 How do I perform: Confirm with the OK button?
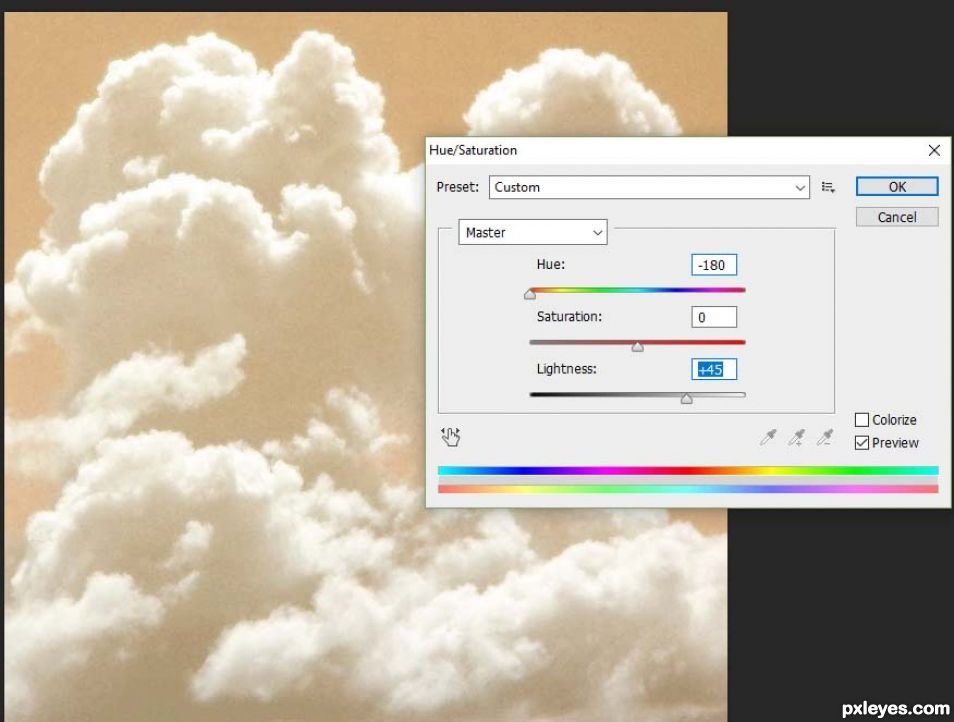(897, 187)
